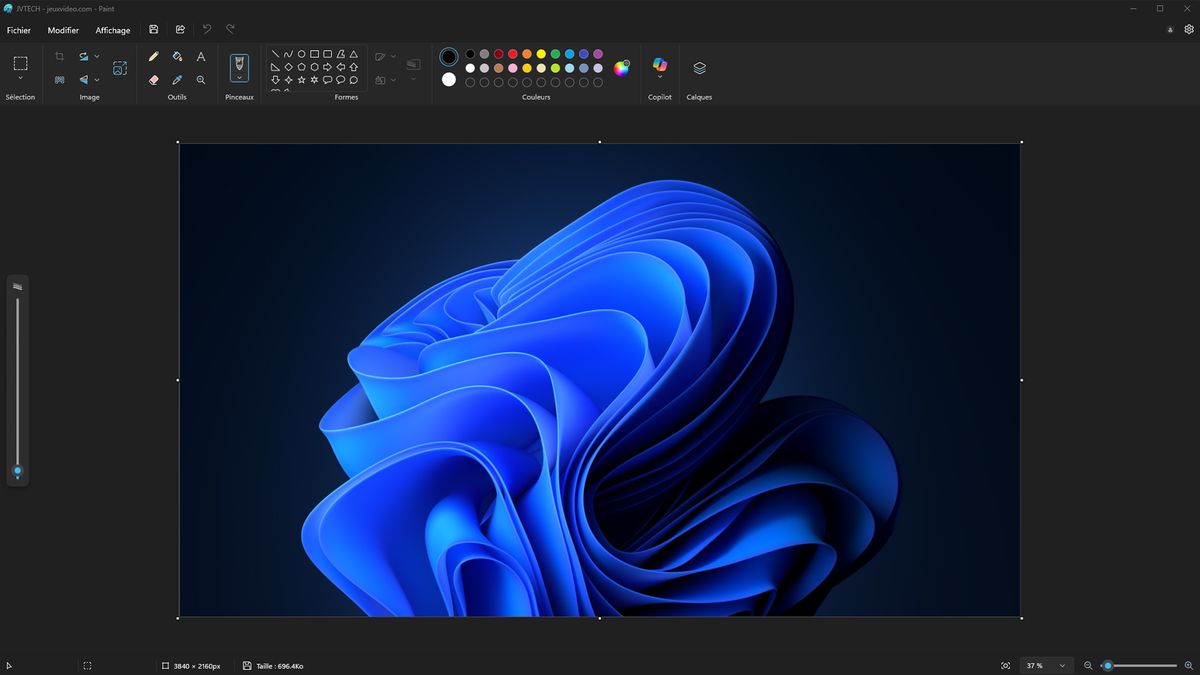
Task: Open the Fichier menu
Action: [19, 30]
